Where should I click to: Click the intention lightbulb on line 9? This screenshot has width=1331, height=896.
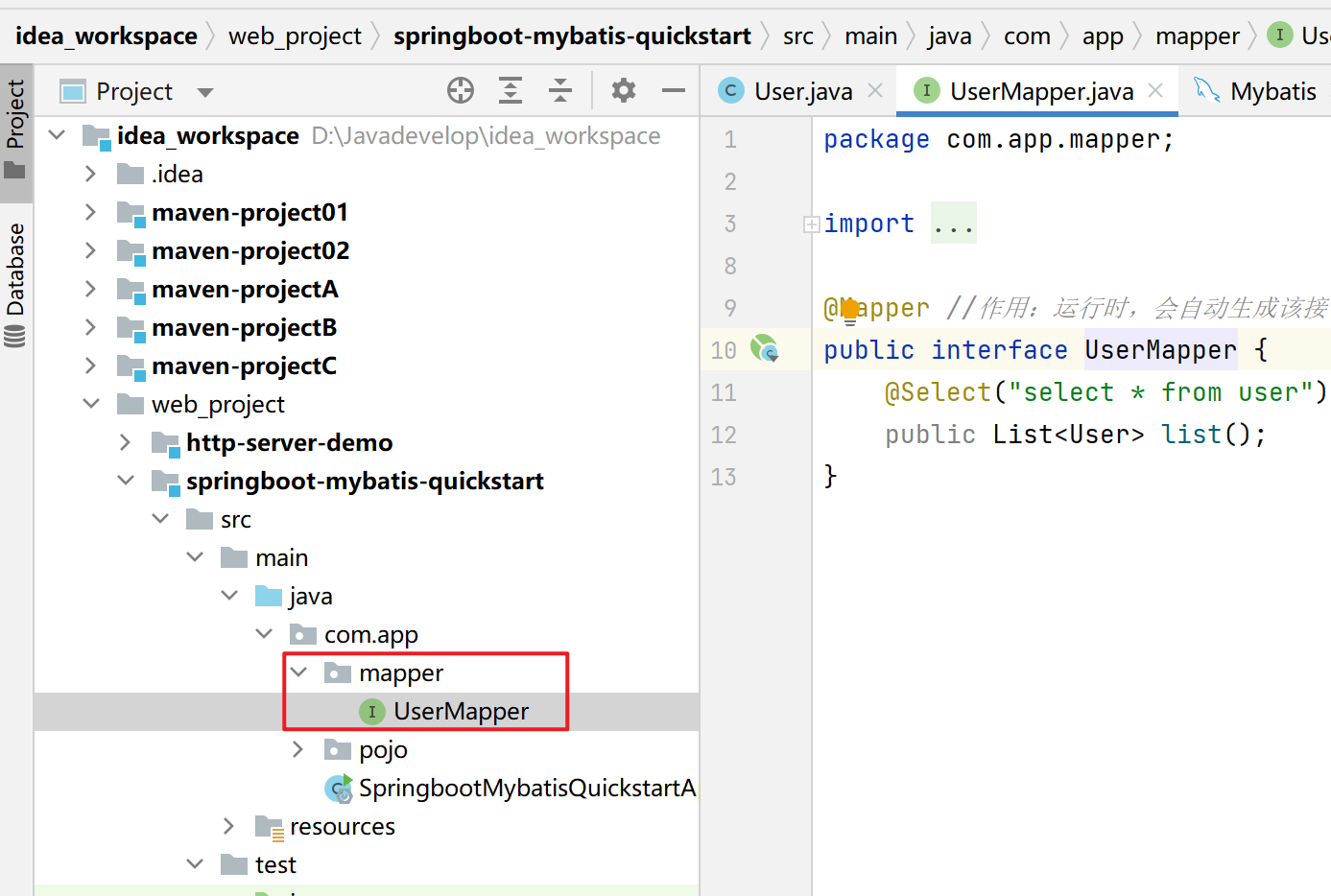coord(849,310)
